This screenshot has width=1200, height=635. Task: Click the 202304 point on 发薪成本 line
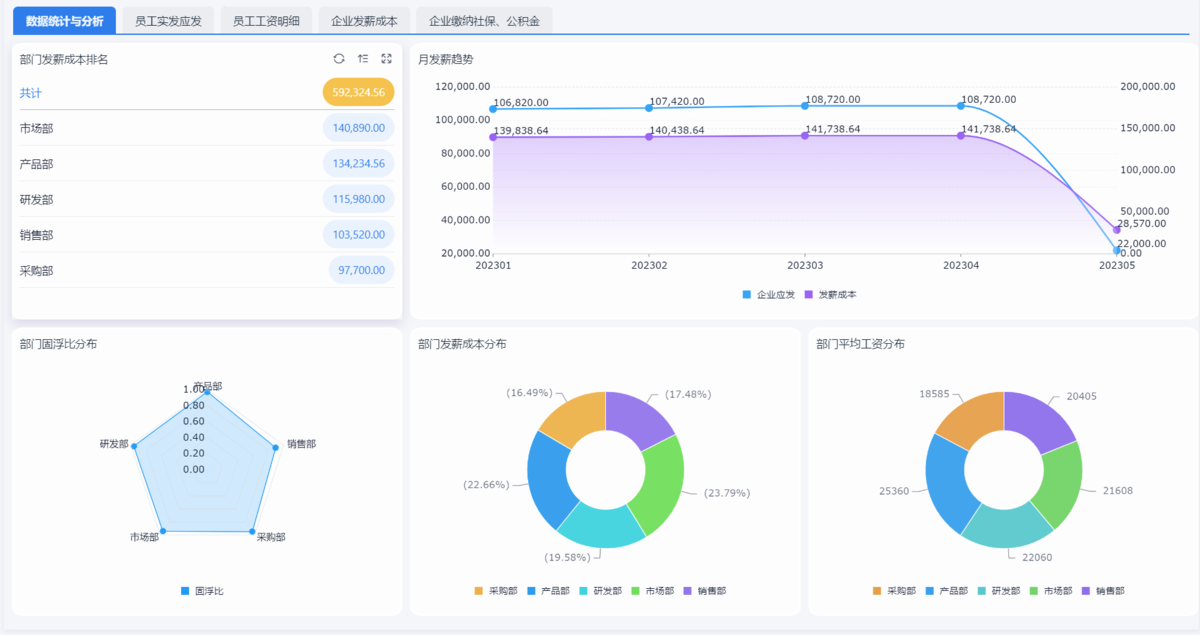[x=961, y=135]
